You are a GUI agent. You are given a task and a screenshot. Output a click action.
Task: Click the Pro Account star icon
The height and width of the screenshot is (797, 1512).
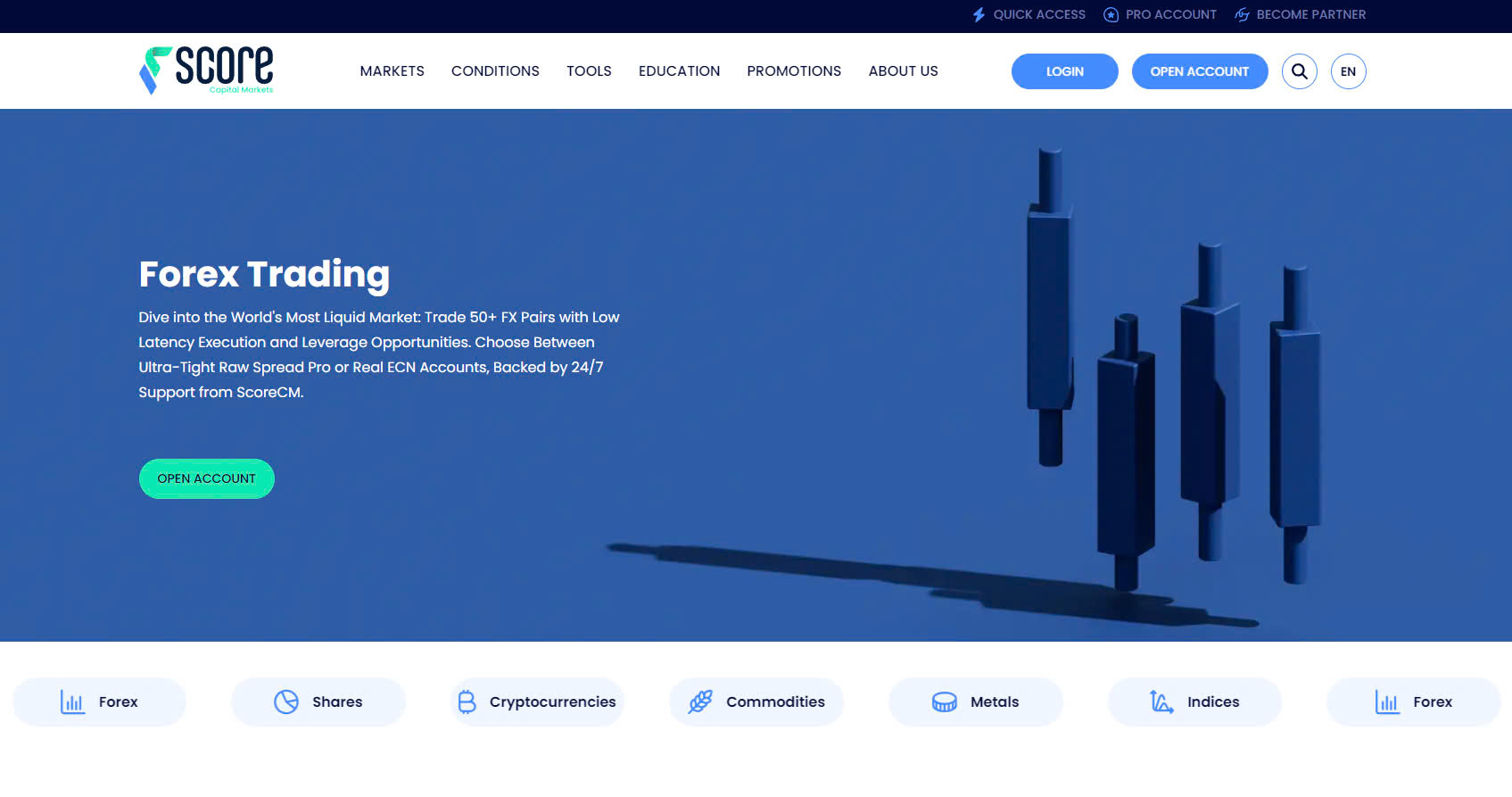[1111, 14]
